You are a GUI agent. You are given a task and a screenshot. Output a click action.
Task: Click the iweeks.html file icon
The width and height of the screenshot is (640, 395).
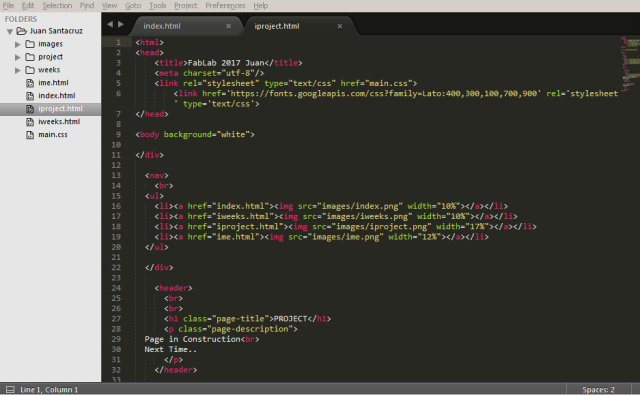point(30,122)
